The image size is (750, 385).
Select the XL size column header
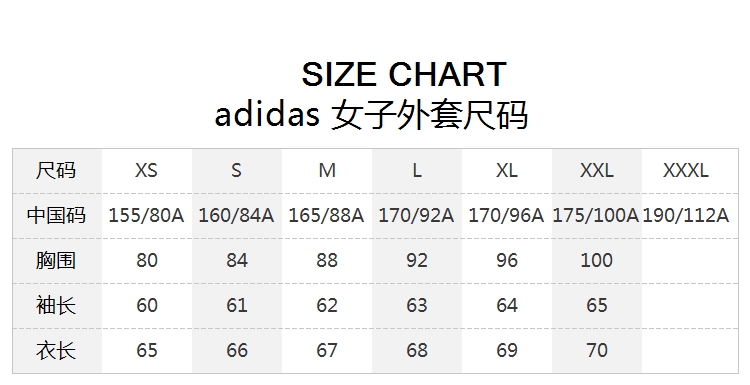tap(507, 170)
